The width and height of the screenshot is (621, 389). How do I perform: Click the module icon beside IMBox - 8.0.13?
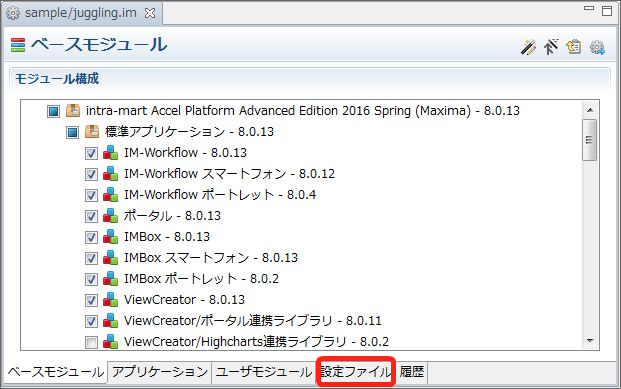[x=110, y=236]
